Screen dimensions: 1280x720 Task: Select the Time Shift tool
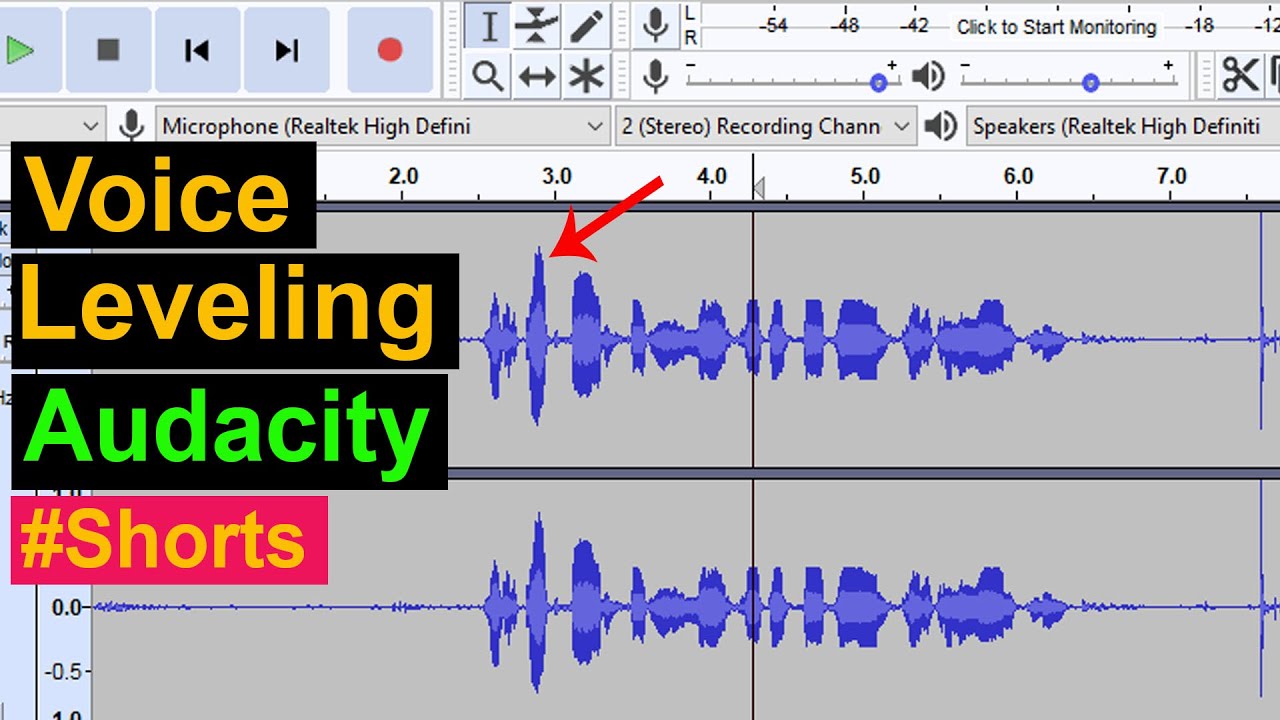[x=537, y=76]
